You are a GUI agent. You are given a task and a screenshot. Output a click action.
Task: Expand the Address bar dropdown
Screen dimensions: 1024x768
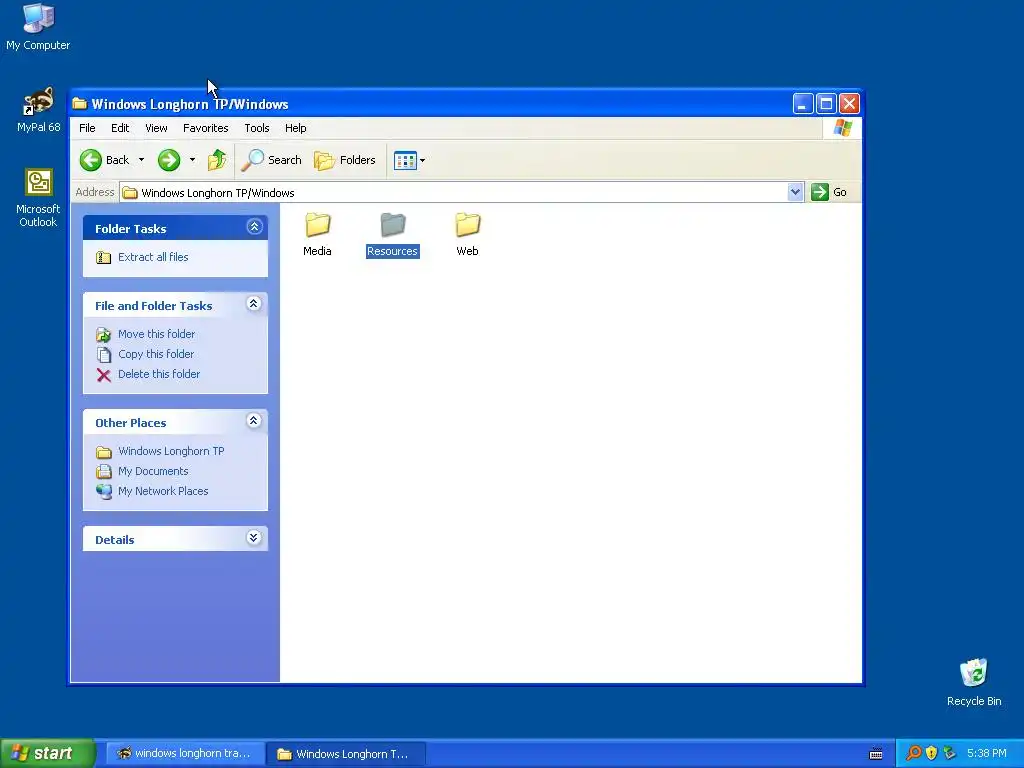(795, 192)
